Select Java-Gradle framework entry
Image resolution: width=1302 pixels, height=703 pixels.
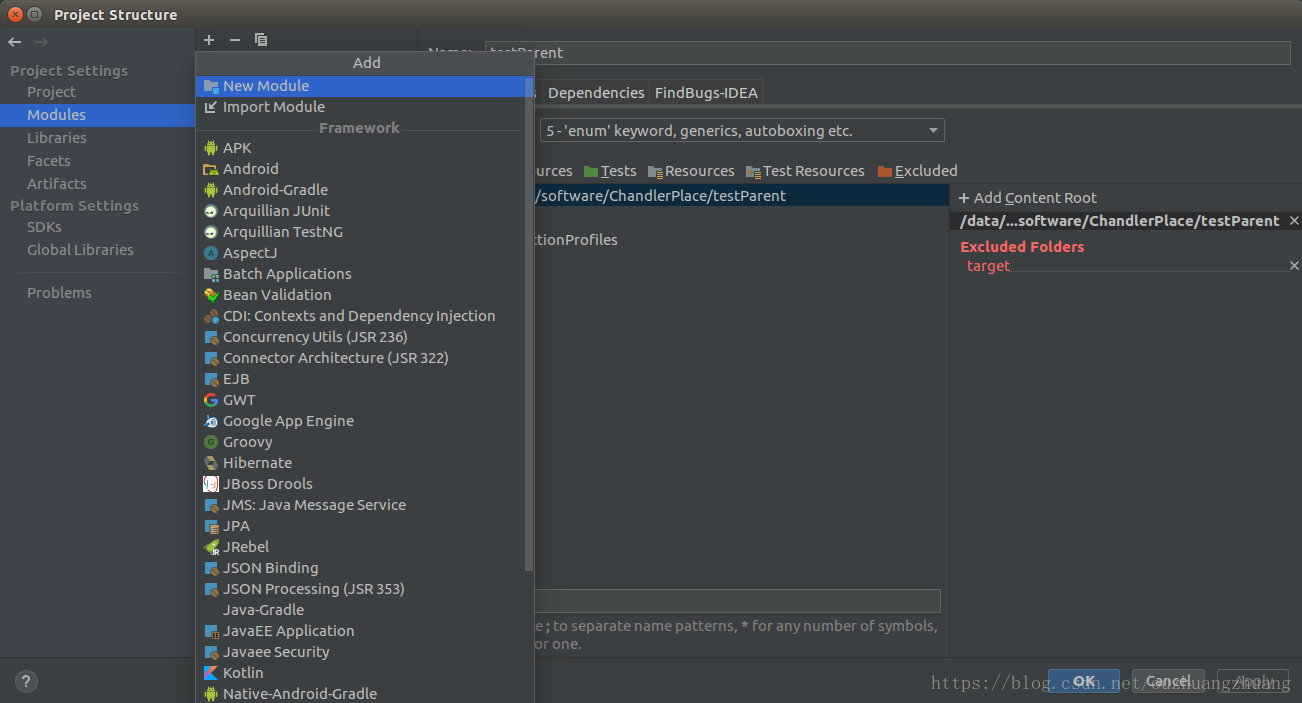pos(361,610)
